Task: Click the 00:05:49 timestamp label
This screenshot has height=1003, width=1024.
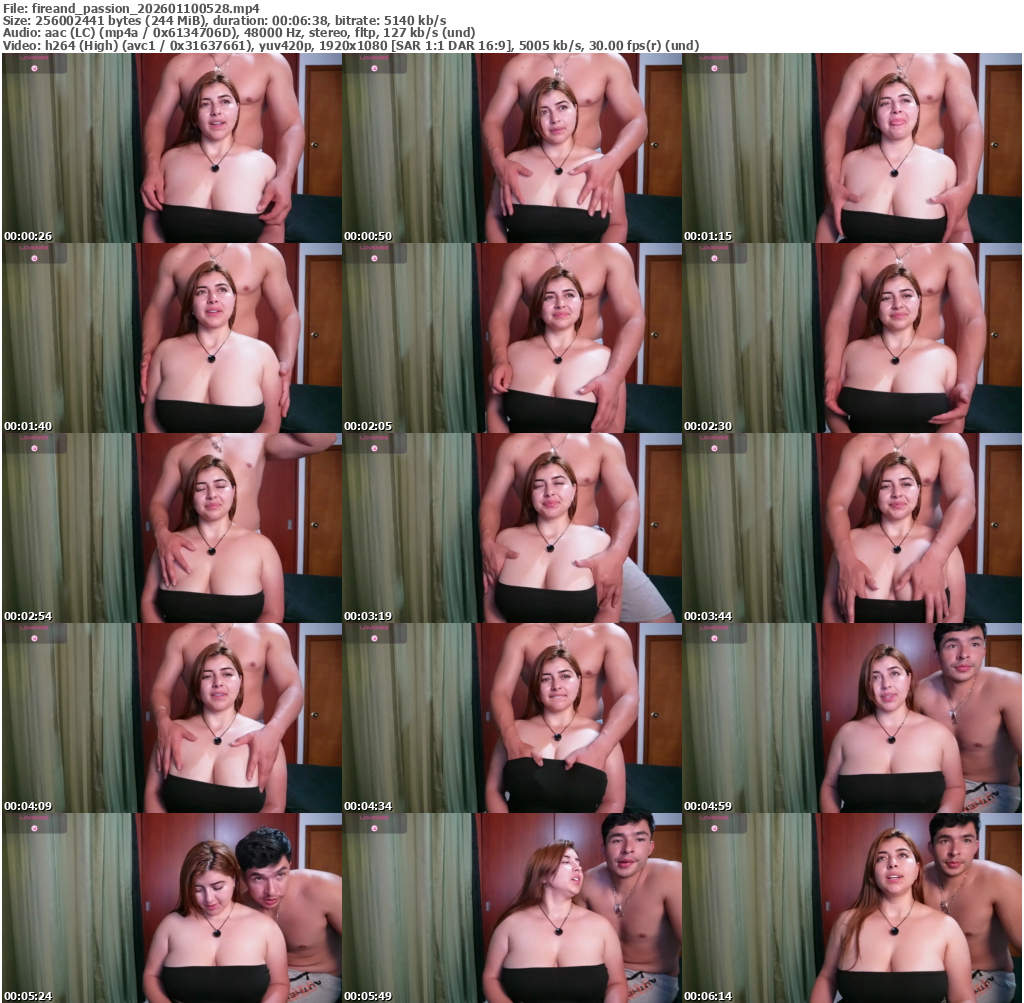Action: pos(368,996)
